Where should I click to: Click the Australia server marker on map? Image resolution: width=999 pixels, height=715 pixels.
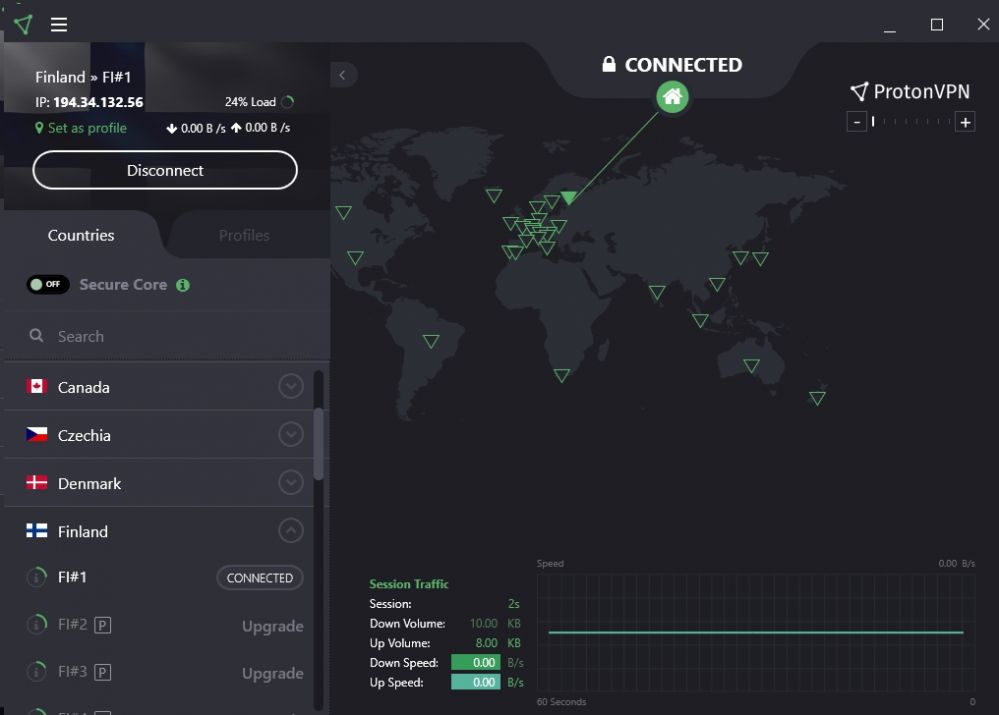coord(751,366)
